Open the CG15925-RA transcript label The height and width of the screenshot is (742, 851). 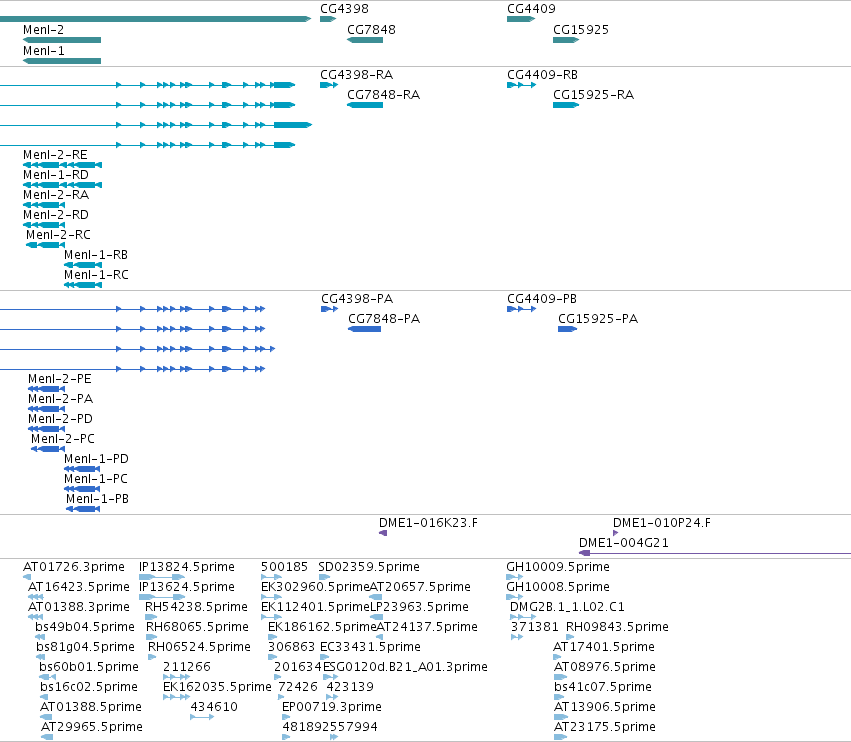point(594,94)
